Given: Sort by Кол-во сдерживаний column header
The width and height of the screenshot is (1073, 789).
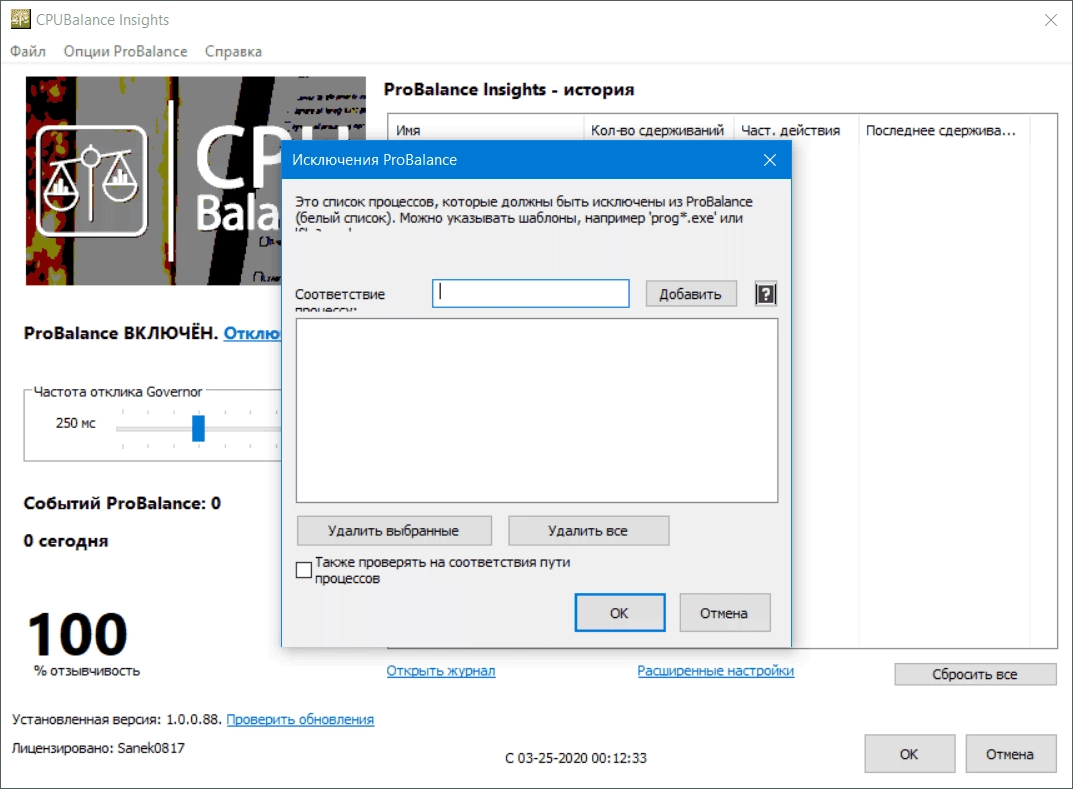Looking at the screenshot, I should pos(658,130).
